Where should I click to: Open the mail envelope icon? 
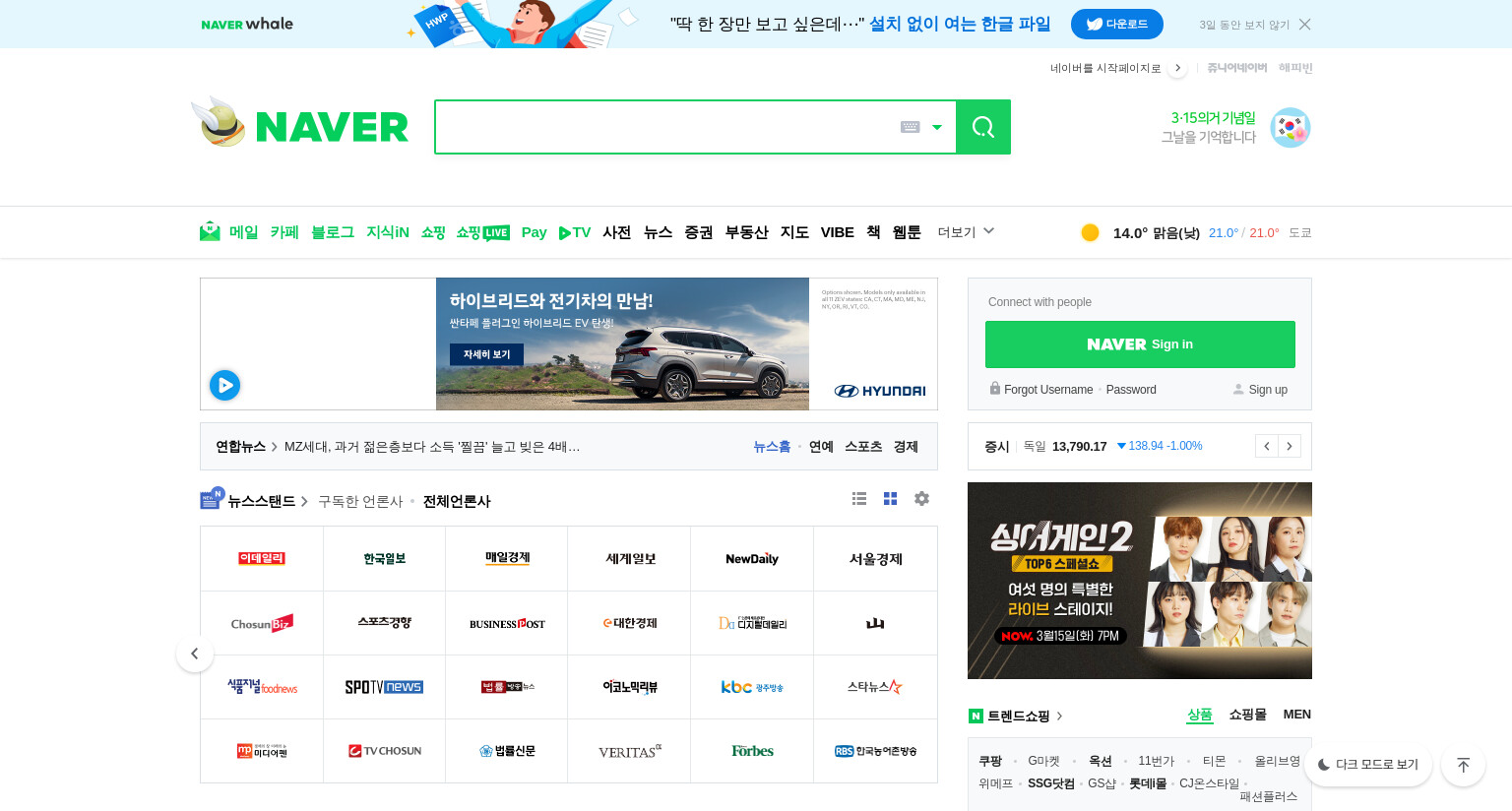coord(210,231)
